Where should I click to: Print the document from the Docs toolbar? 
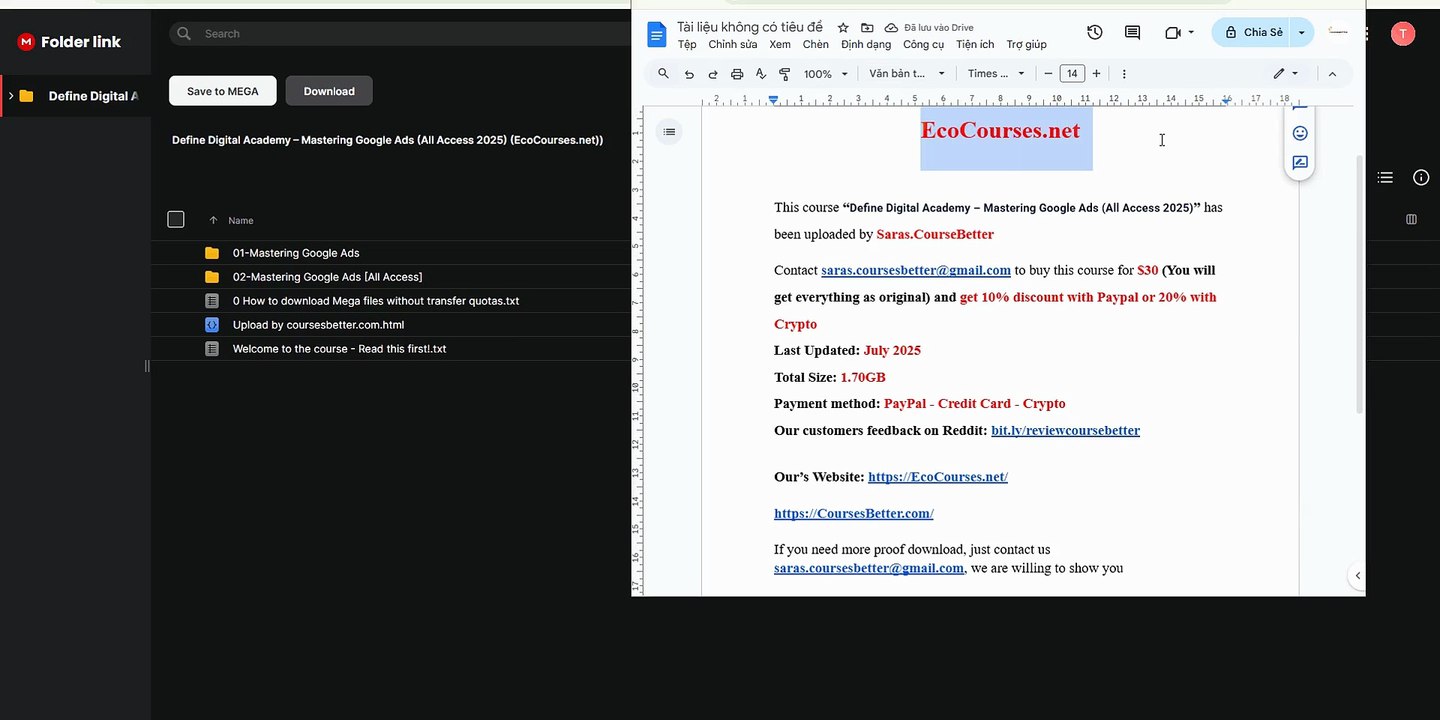click(737, 74)
